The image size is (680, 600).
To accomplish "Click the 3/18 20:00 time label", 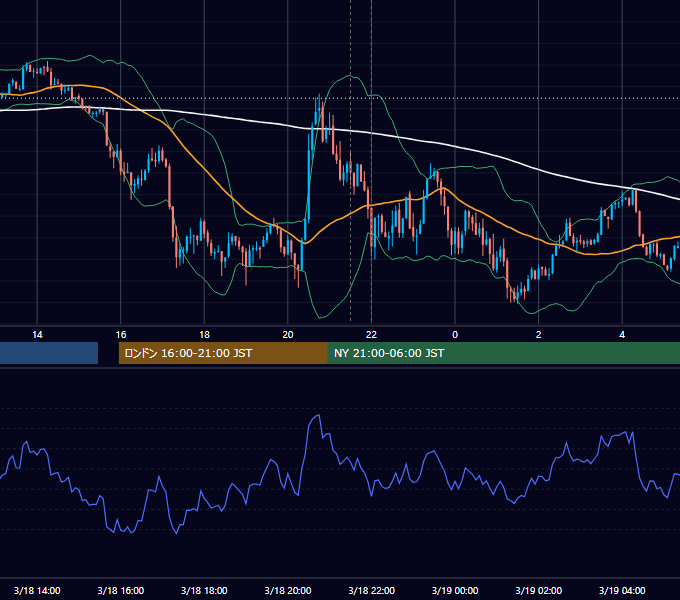I will (288, 590).
